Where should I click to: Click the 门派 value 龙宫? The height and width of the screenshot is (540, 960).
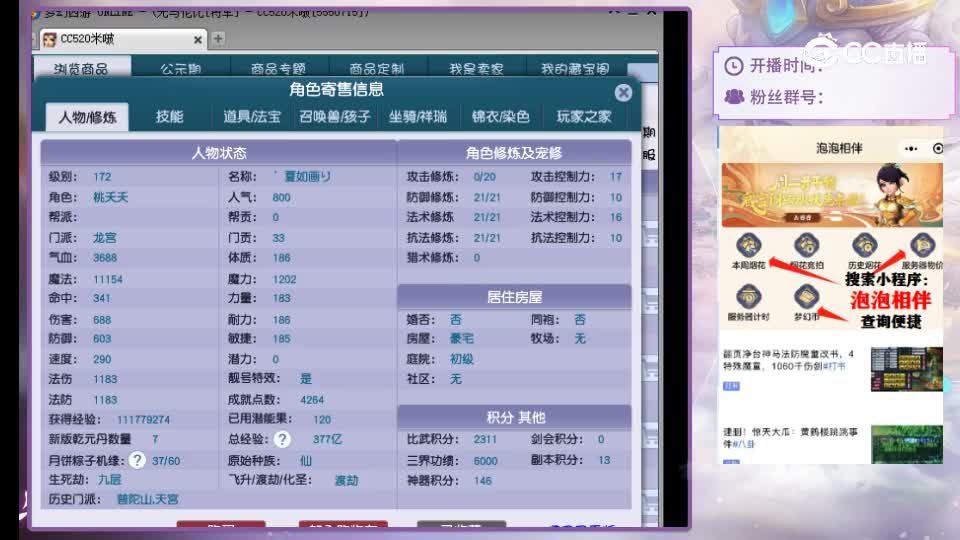(x=105, y=238)
